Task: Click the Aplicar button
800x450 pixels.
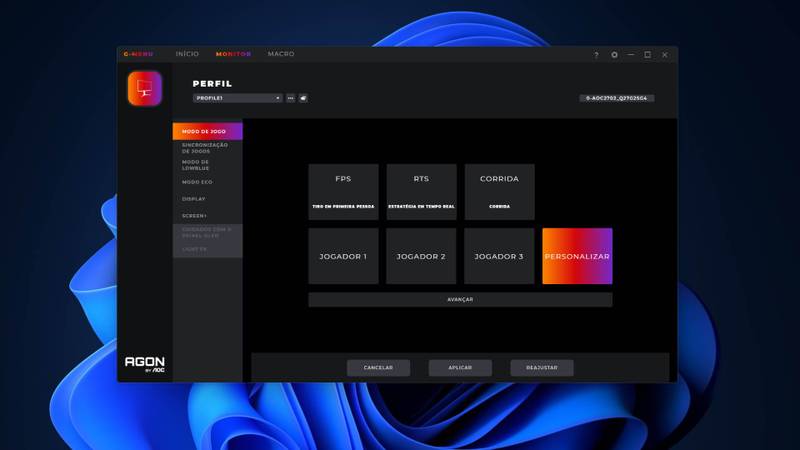Action: coord(460,367)
